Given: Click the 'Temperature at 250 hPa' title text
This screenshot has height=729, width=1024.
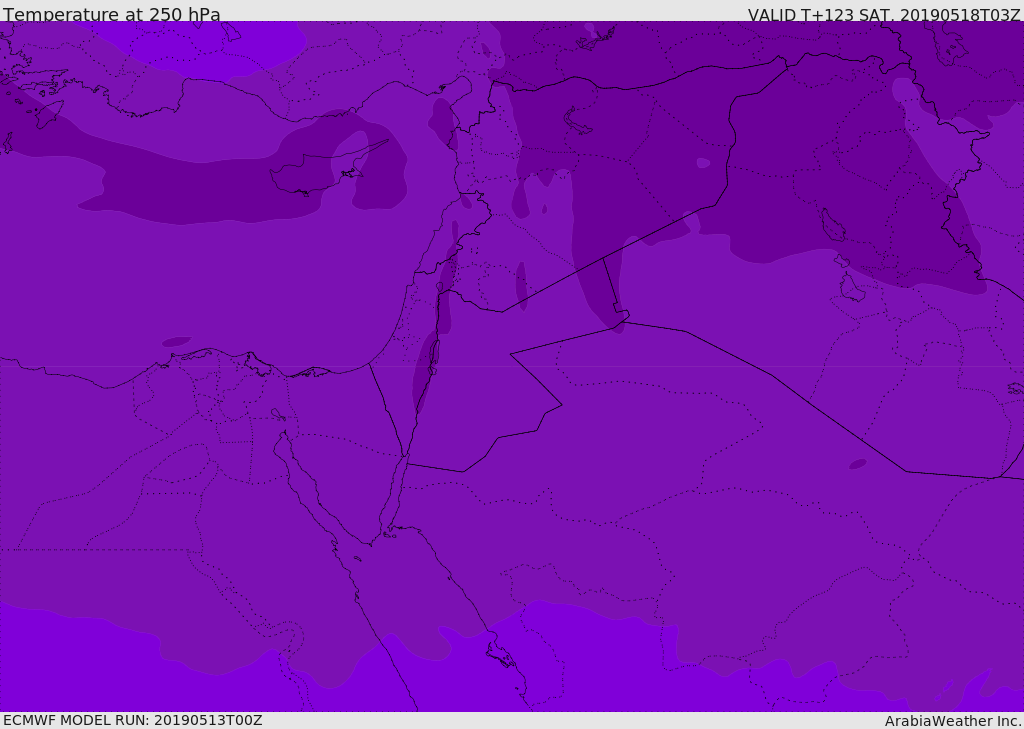Looking at the screenshot, I should click(x=112, y=14).
